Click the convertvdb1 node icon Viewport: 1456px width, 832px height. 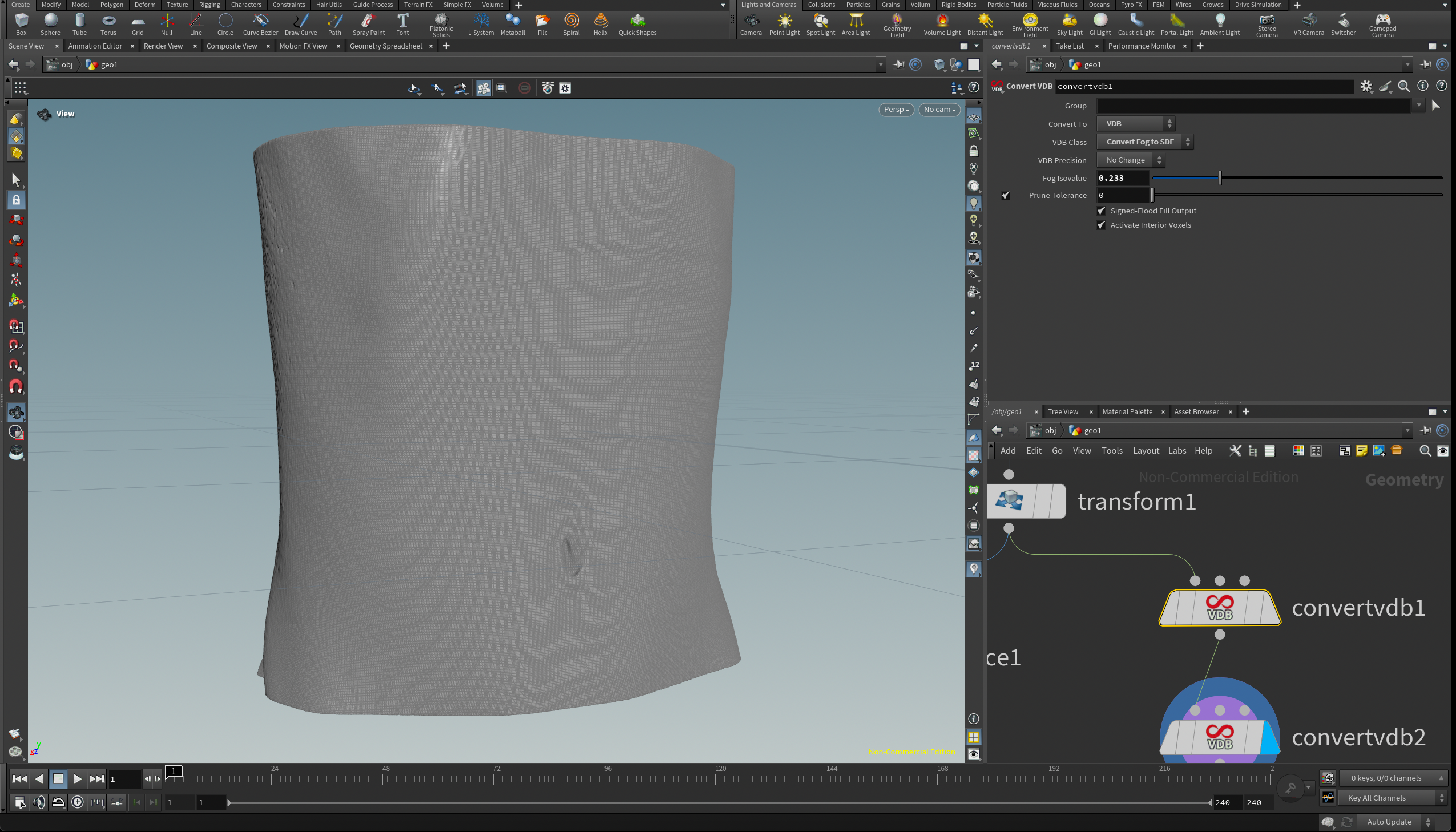1220,607
